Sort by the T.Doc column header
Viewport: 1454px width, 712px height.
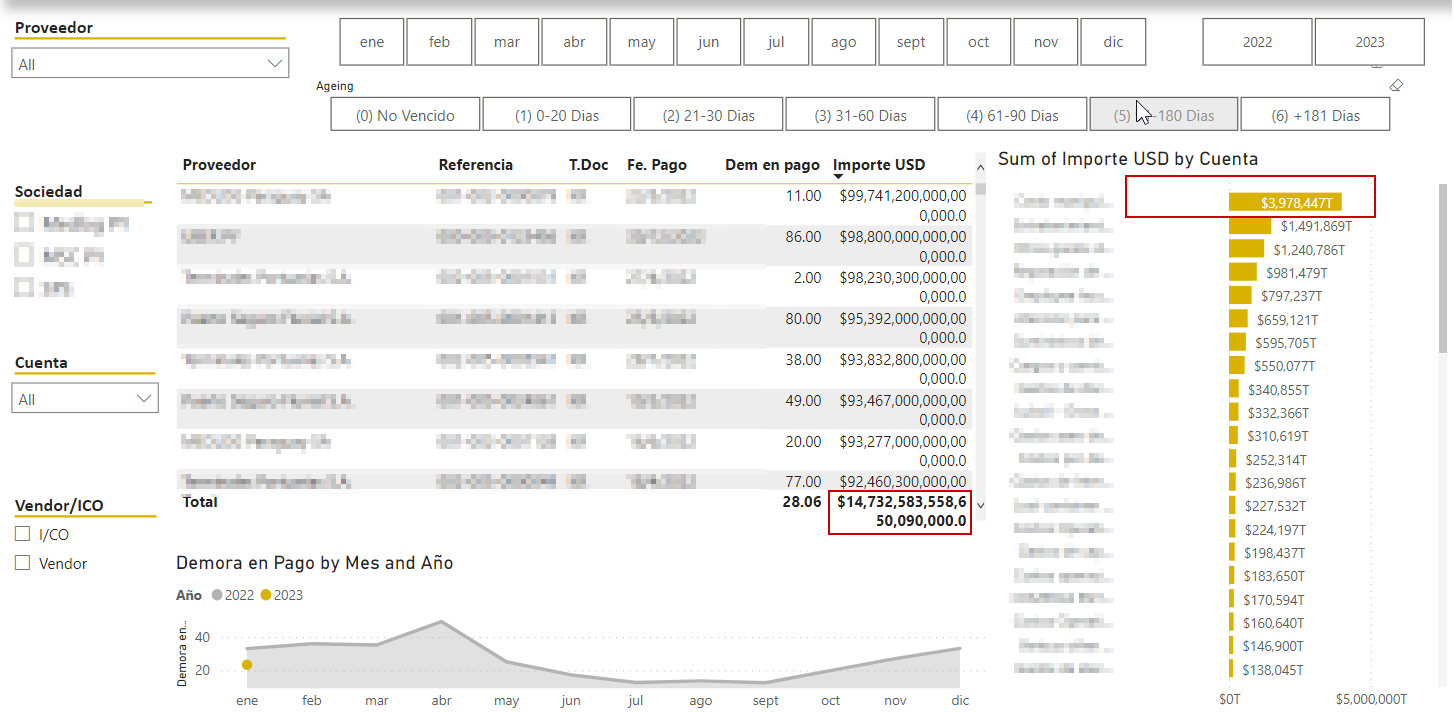coord(589,165)
